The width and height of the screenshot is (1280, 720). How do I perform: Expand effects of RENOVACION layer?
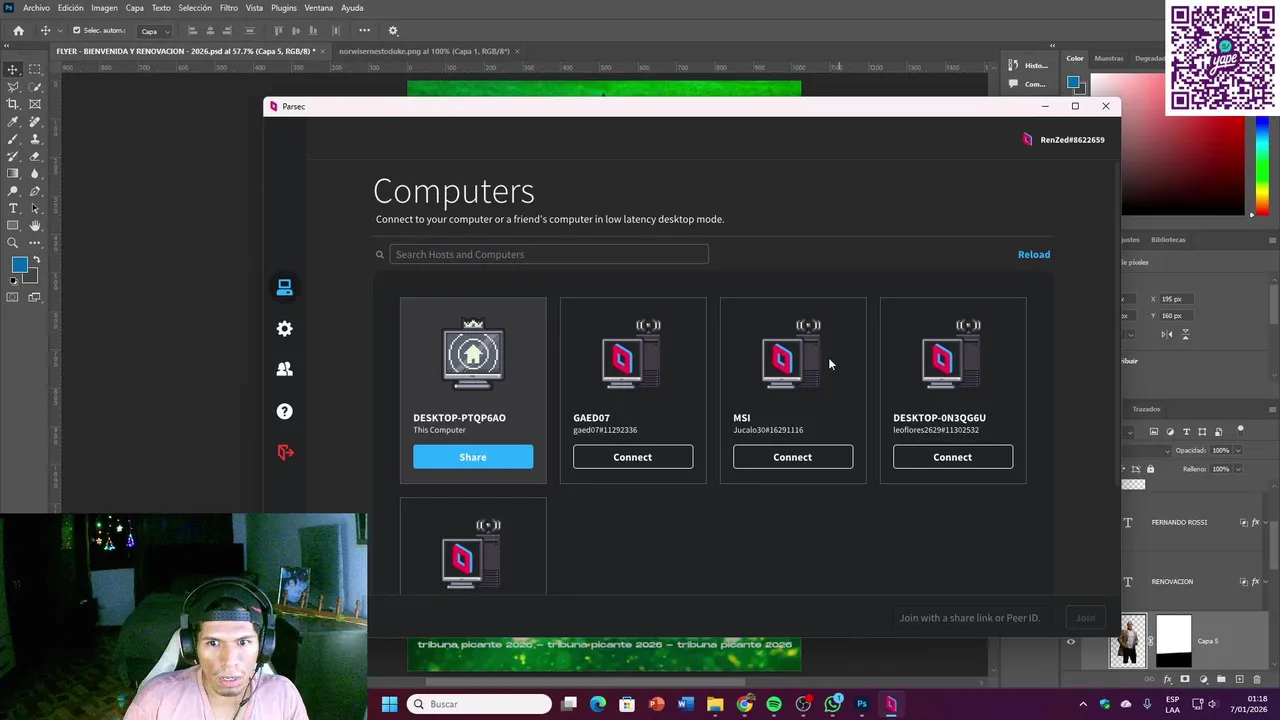pyautogui.click(x=1266, y=581)
